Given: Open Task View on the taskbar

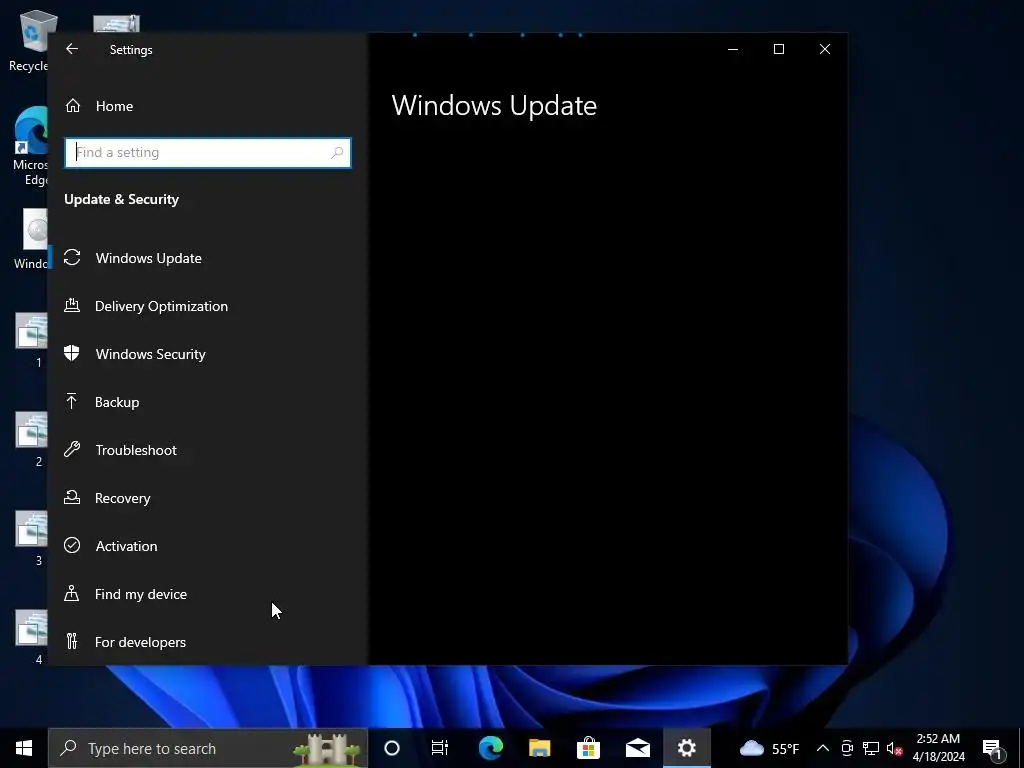Looking at the screenshot, I should [x=440, y=748].
